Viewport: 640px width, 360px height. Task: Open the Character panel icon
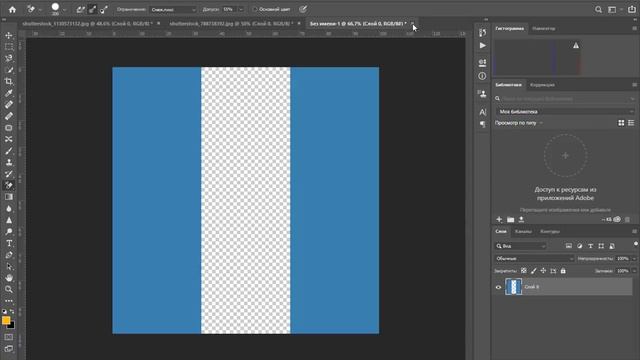[482, 111]
